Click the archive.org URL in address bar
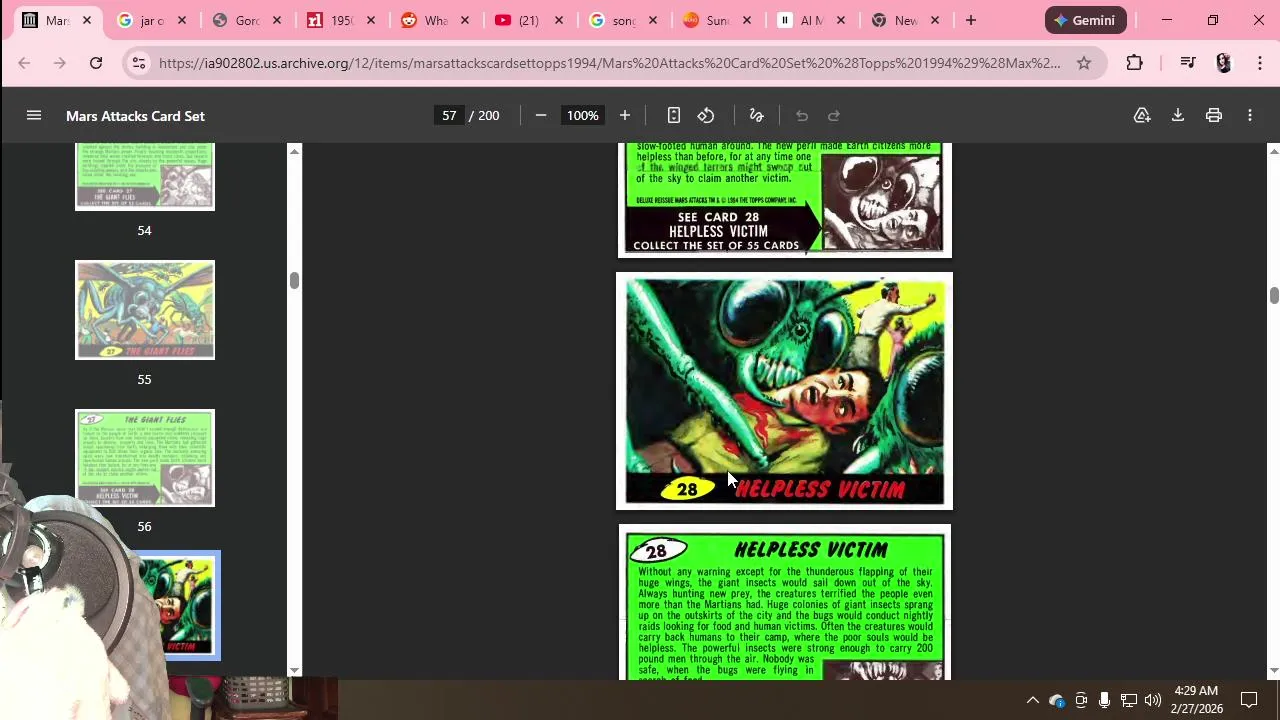Viewport: 1280px width, 720px height. click(609, 63)
